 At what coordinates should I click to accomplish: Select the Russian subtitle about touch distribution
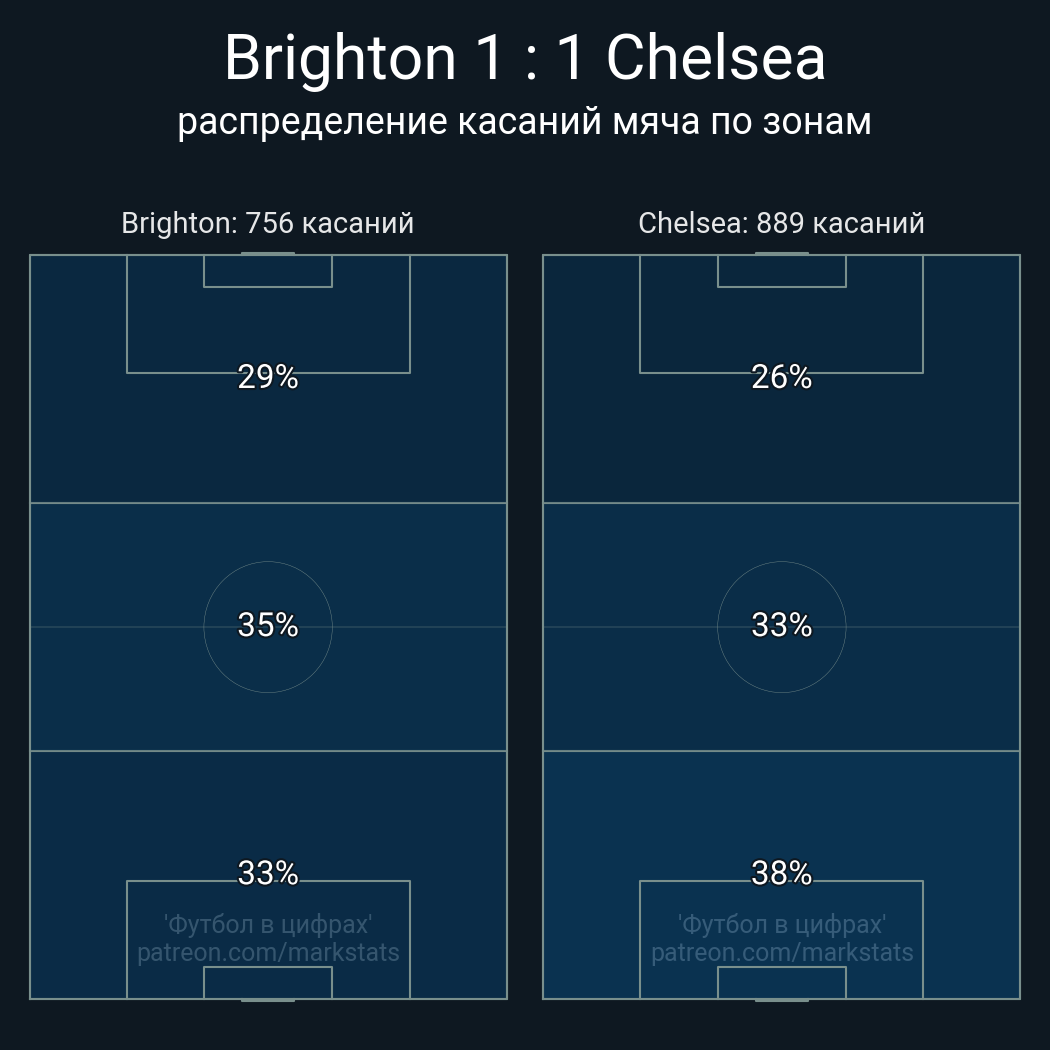[525, 121]
